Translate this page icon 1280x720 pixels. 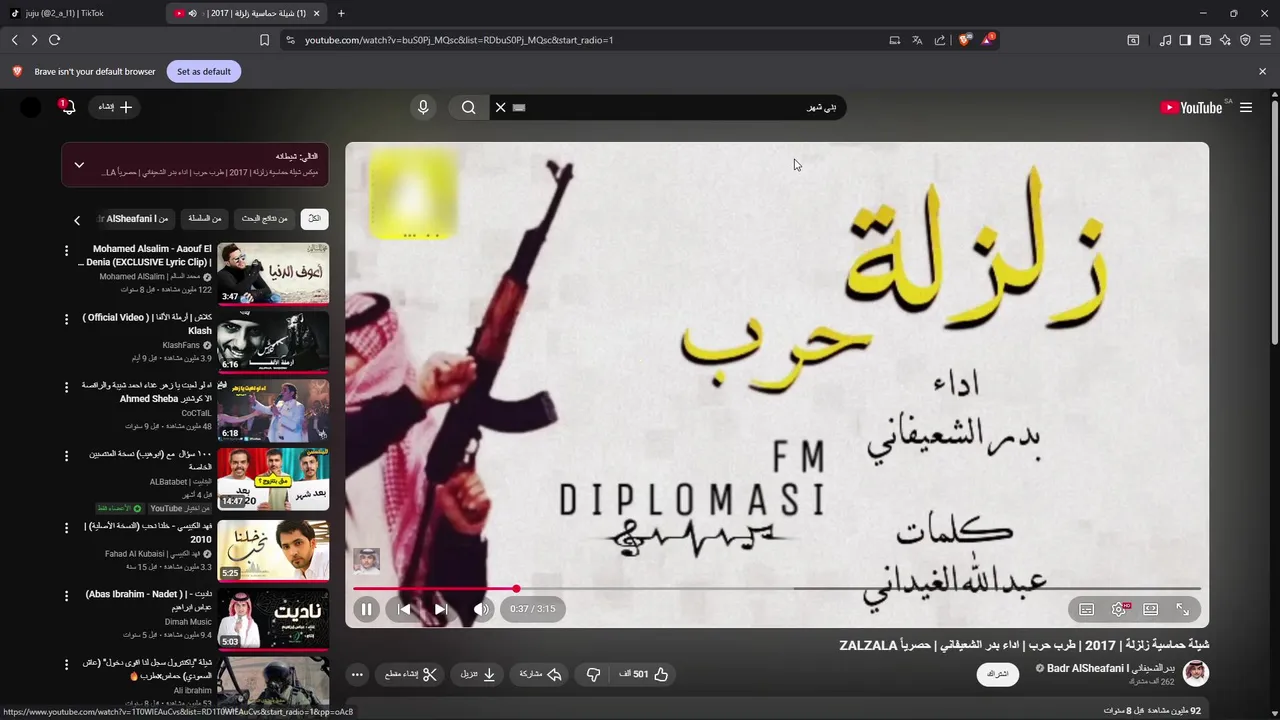point(917,40)
